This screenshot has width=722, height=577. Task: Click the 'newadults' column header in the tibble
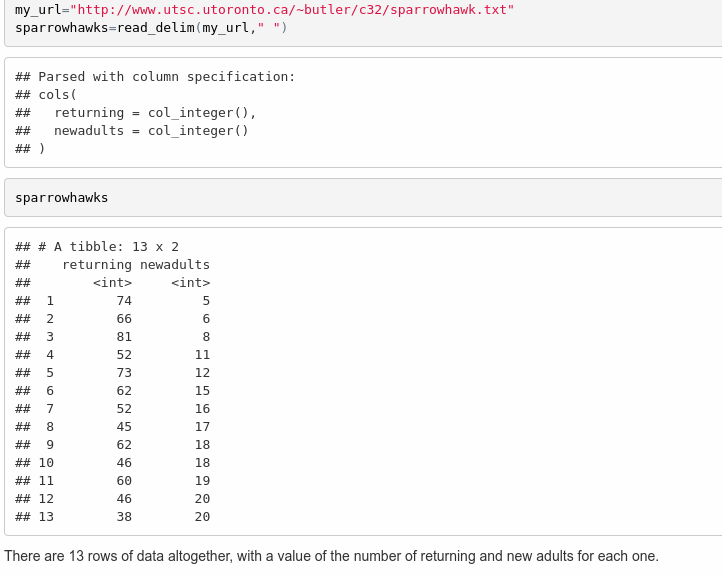tap(175, 265)
